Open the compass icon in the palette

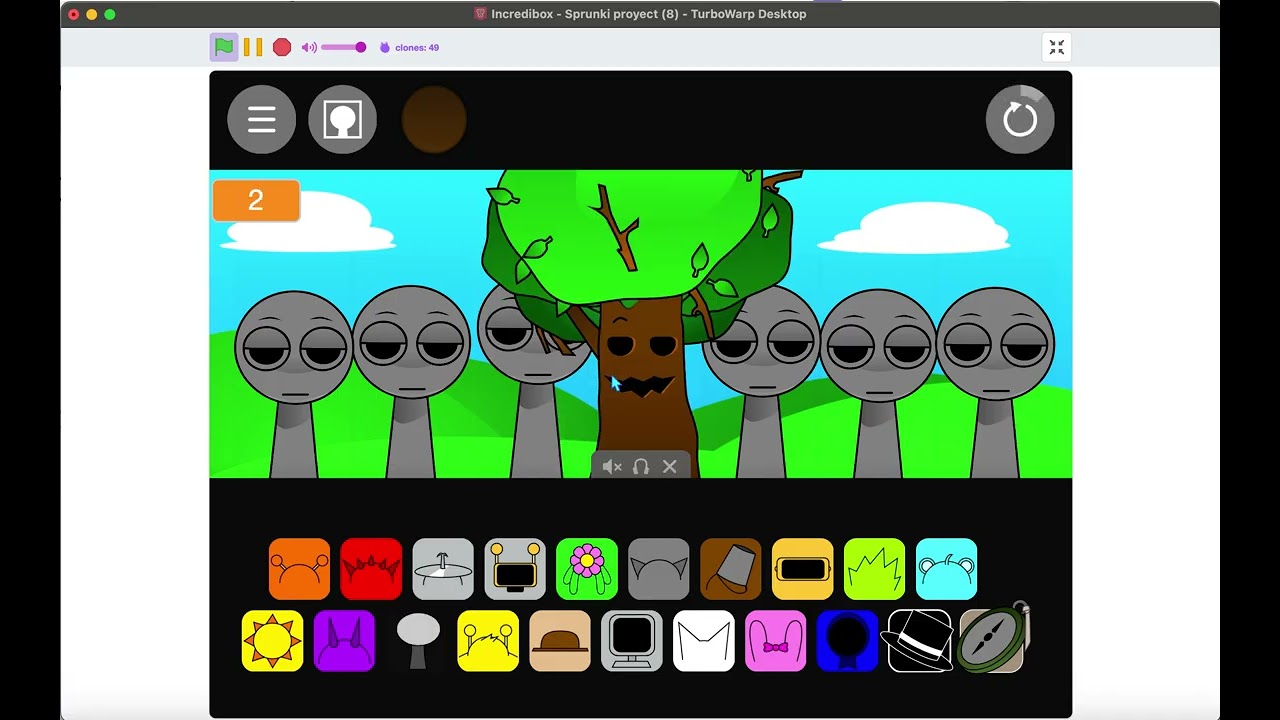click(x=992, y=638)
